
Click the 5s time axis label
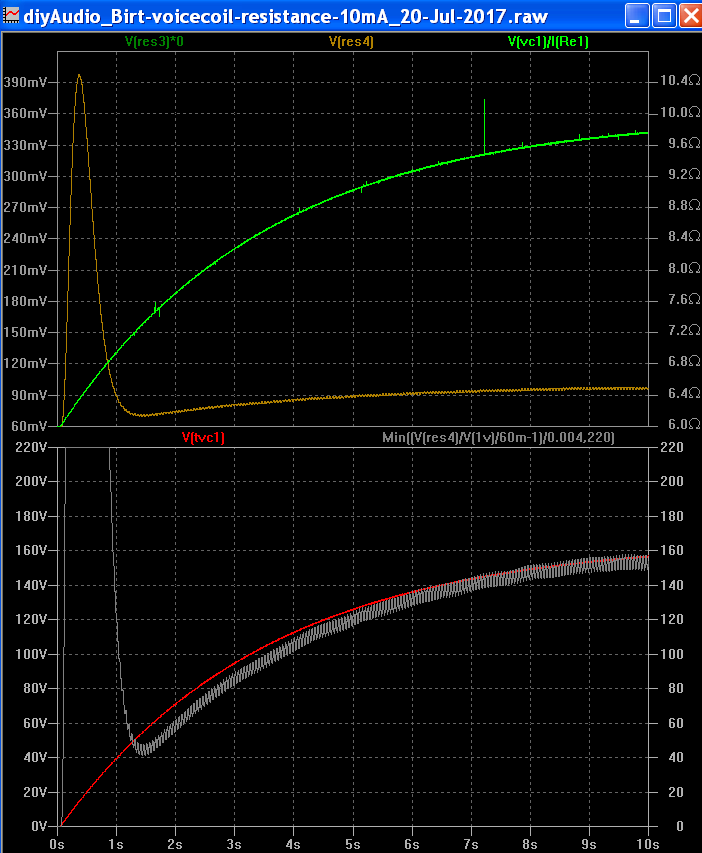(x=353, y=844)
